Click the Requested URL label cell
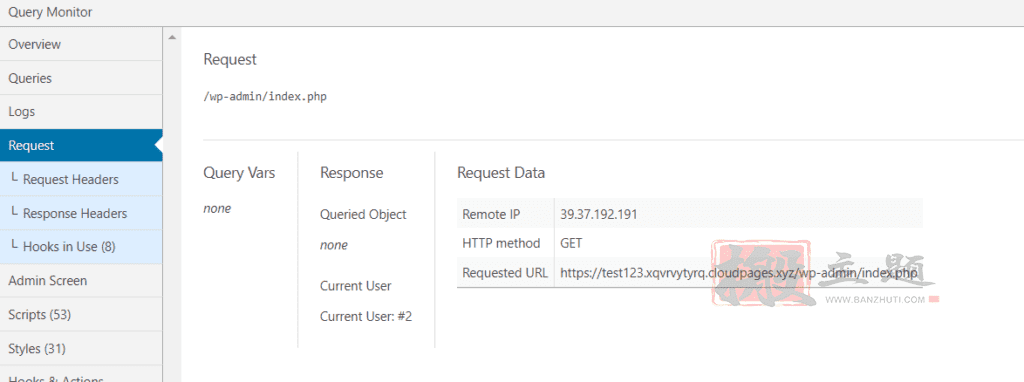Image resolution: width=1024 pixels, height=382 pixels. click(505, 273)
